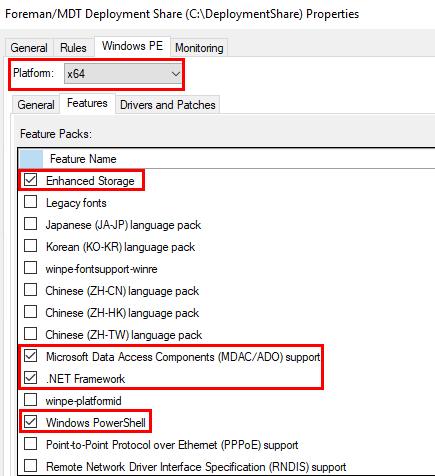Image resolution: width=435 pixels, height=476 pixels.
Task: Check Chinese (ZH-TW) language pack
Action: coord(30,334)
